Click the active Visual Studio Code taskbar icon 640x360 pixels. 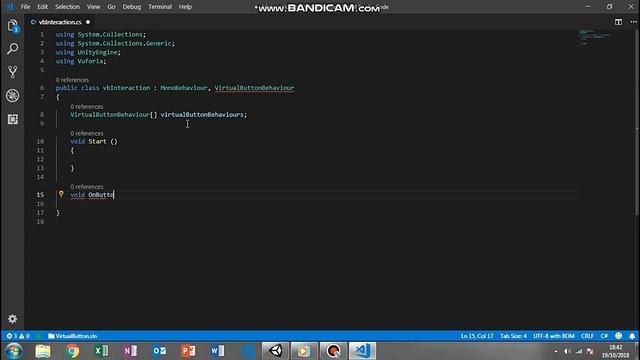(362, 351)
